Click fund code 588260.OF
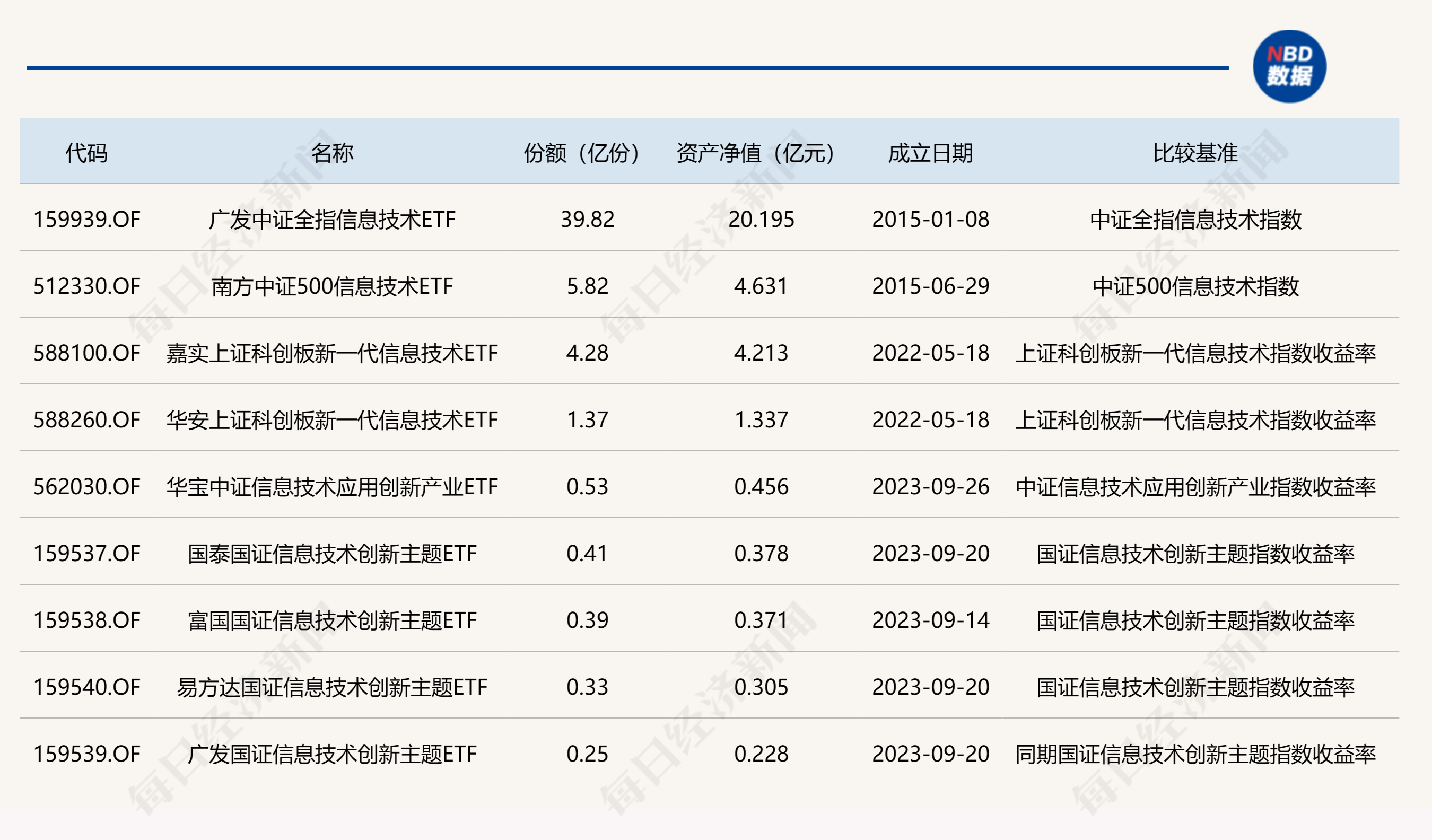Viewport: 1432px width, 840px height. (x=86, y=419)
